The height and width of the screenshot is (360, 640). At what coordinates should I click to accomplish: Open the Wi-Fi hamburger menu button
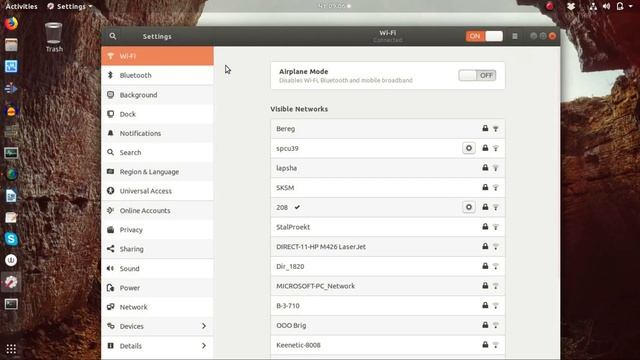click(x=515, y=36)
